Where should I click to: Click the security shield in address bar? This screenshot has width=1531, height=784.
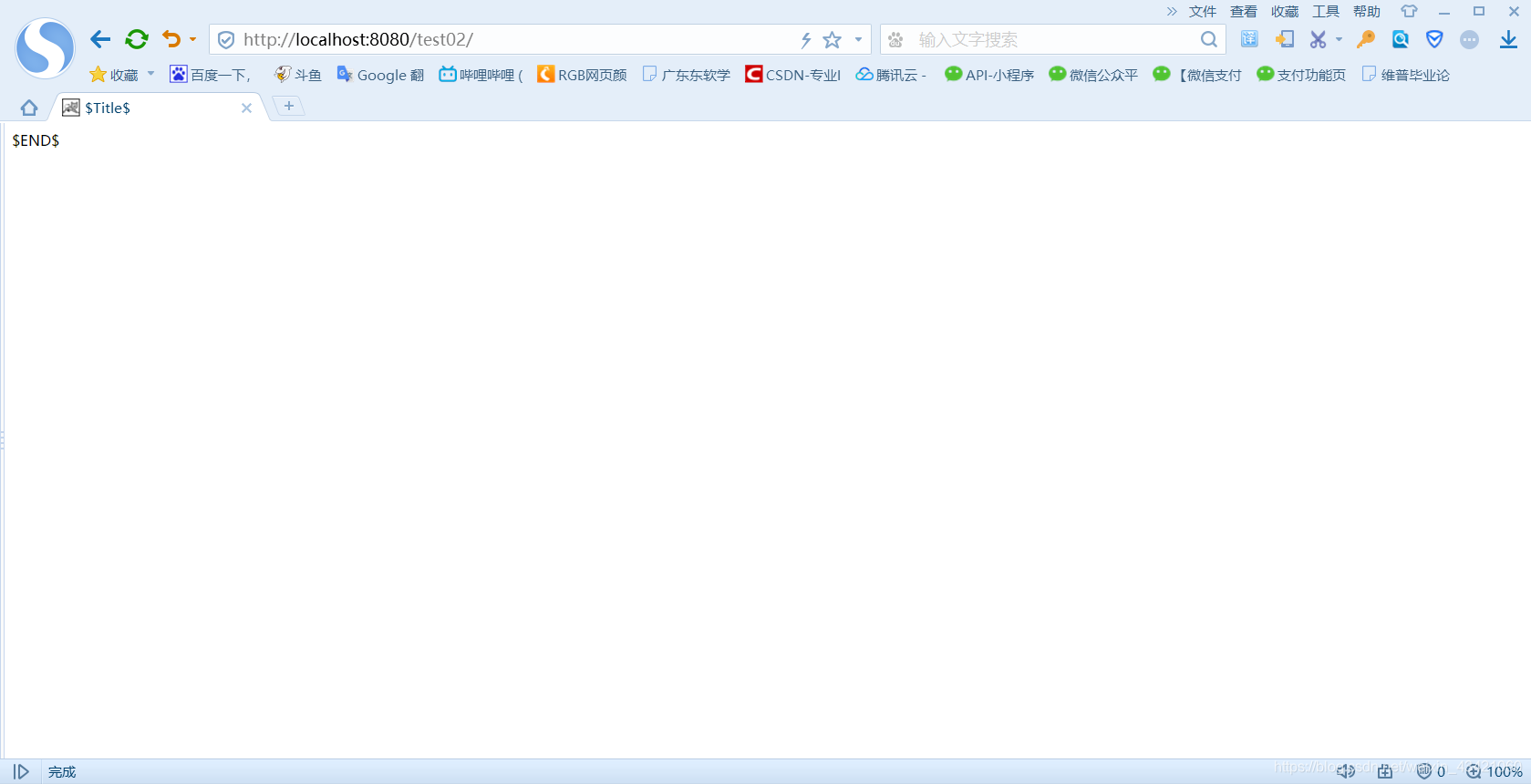(226, 40)
